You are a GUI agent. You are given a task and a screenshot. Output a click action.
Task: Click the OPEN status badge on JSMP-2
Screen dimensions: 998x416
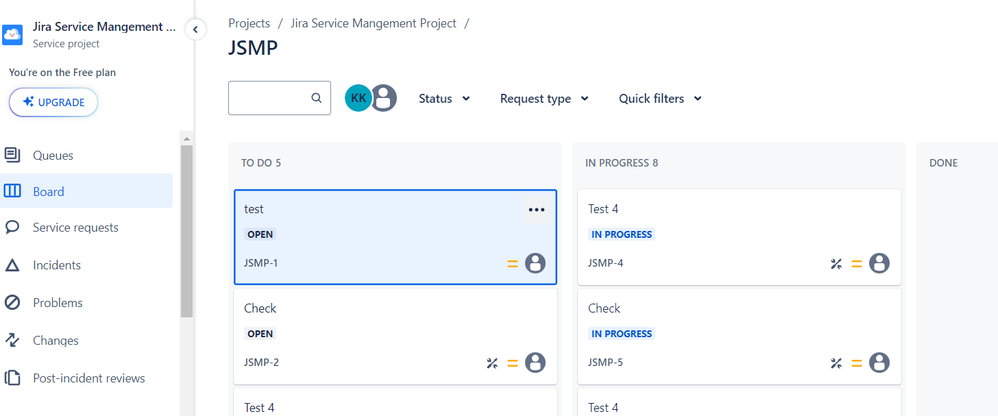click(260, 333)
